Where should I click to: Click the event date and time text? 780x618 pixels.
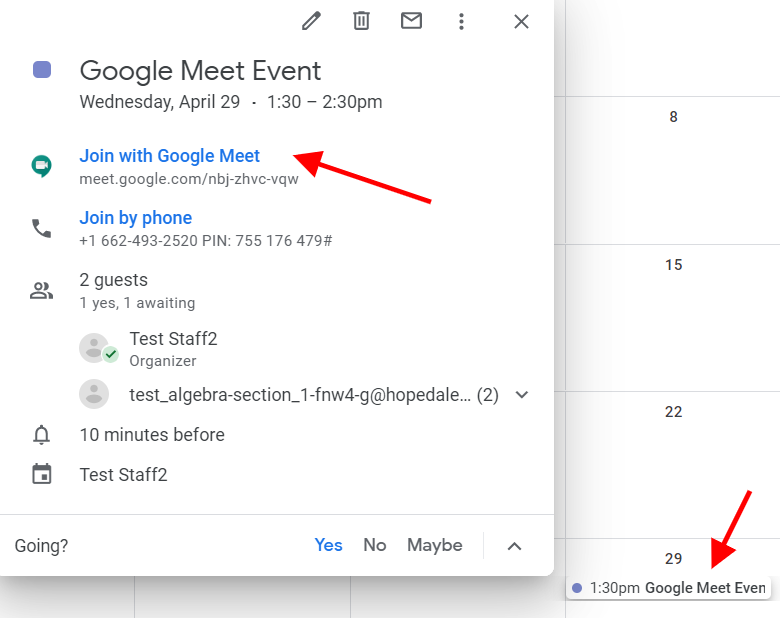[231, 102]
